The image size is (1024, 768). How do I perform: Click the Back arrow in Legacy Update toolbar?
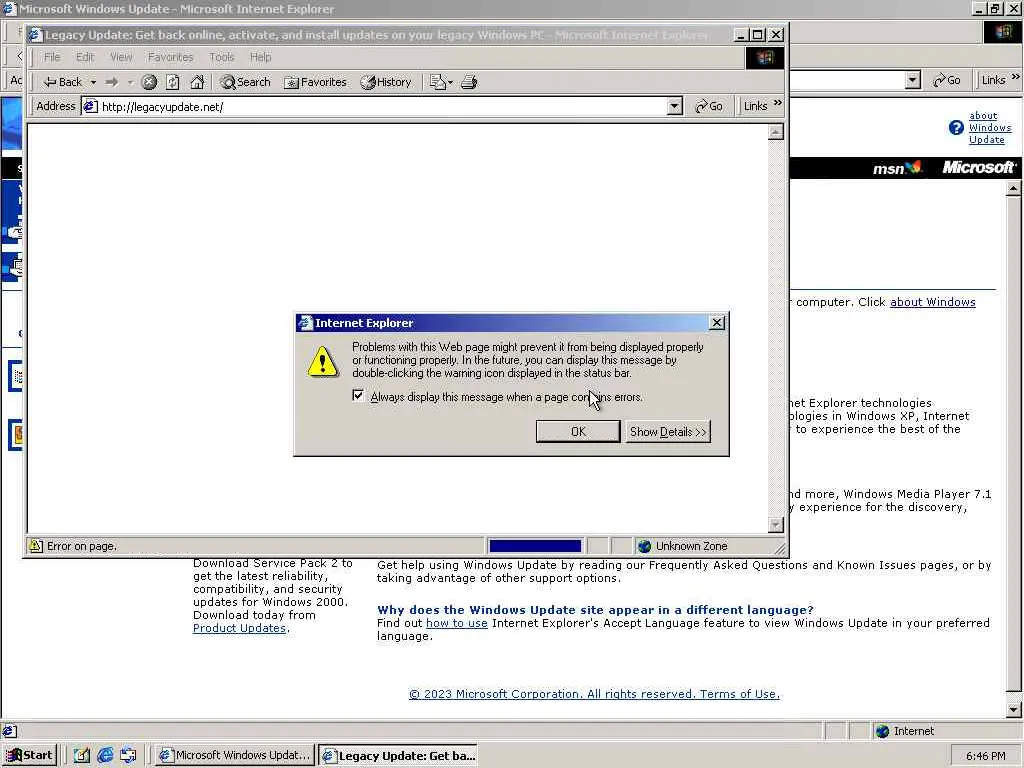point(63,82)
